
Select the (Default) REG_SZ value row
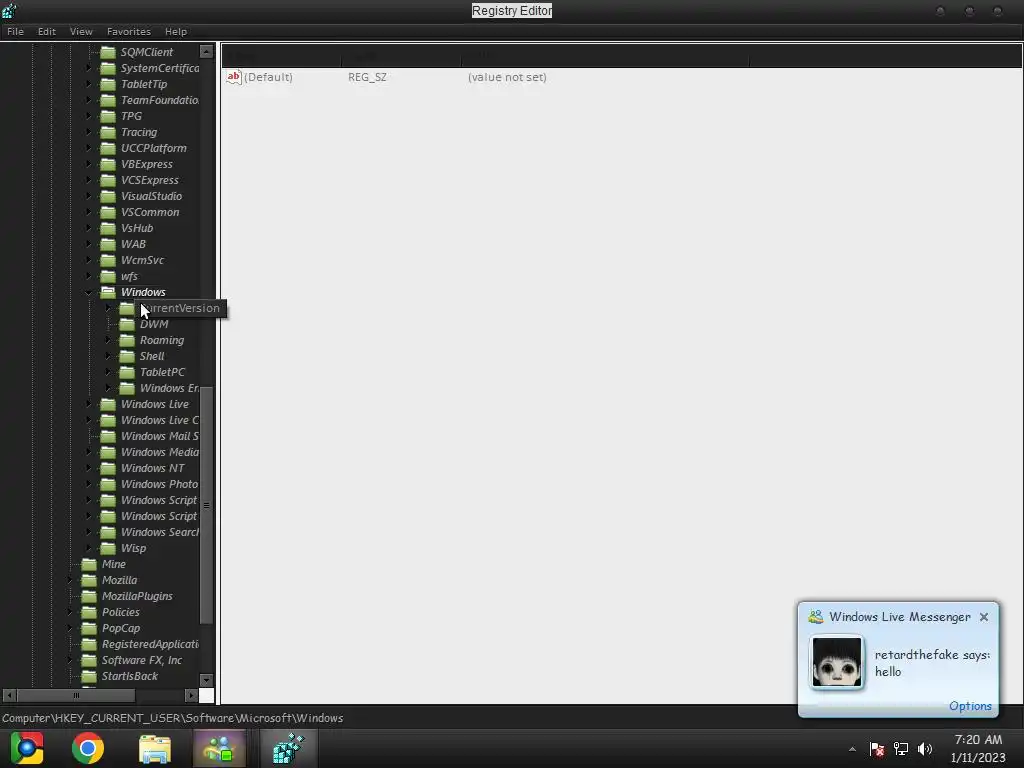point(622,77)
